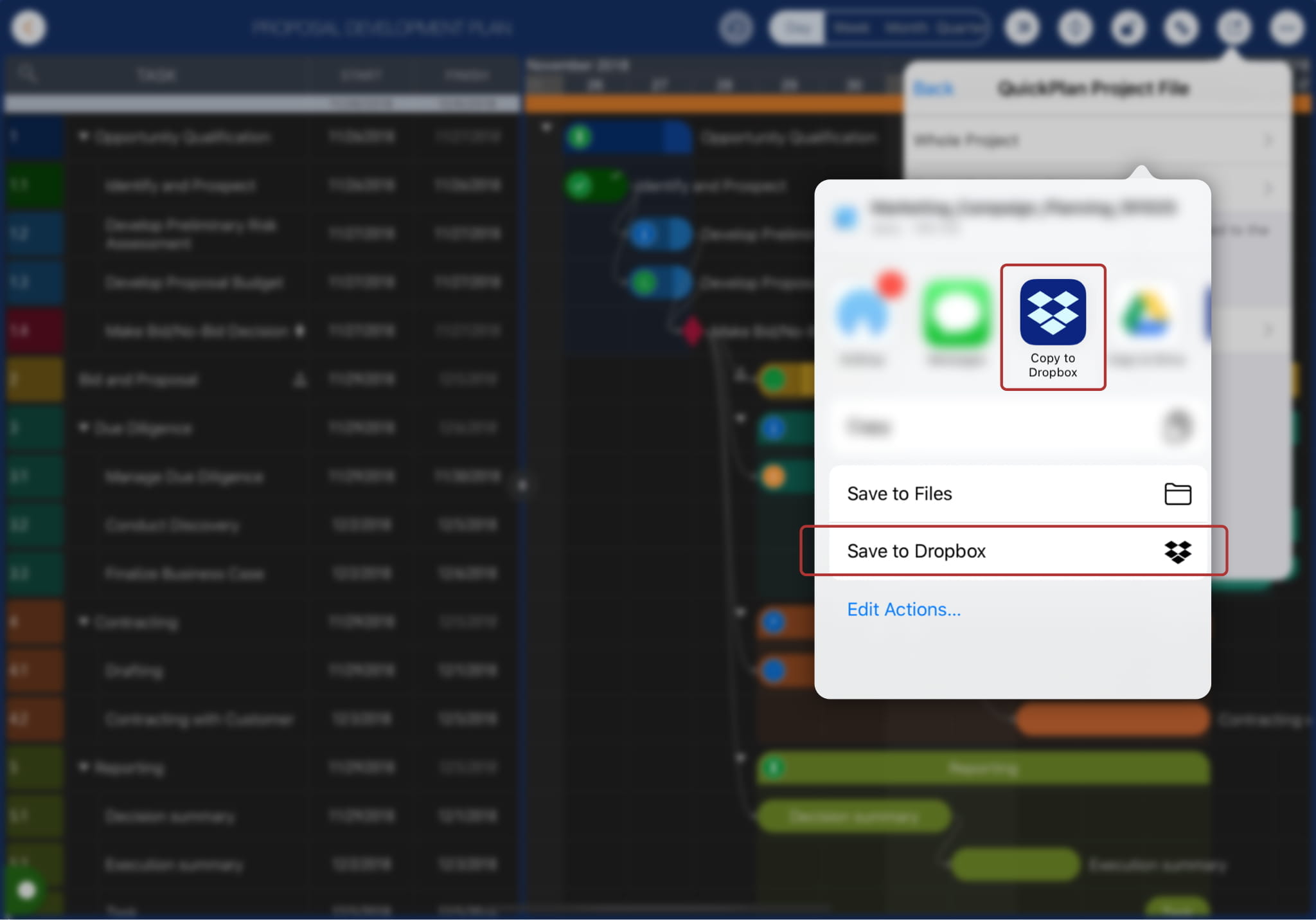This screenshot has height=920, width=1316.
Task: Collapse the Opportunity Qualification task group
Action: pyautogui.click(x=84, y=136)
